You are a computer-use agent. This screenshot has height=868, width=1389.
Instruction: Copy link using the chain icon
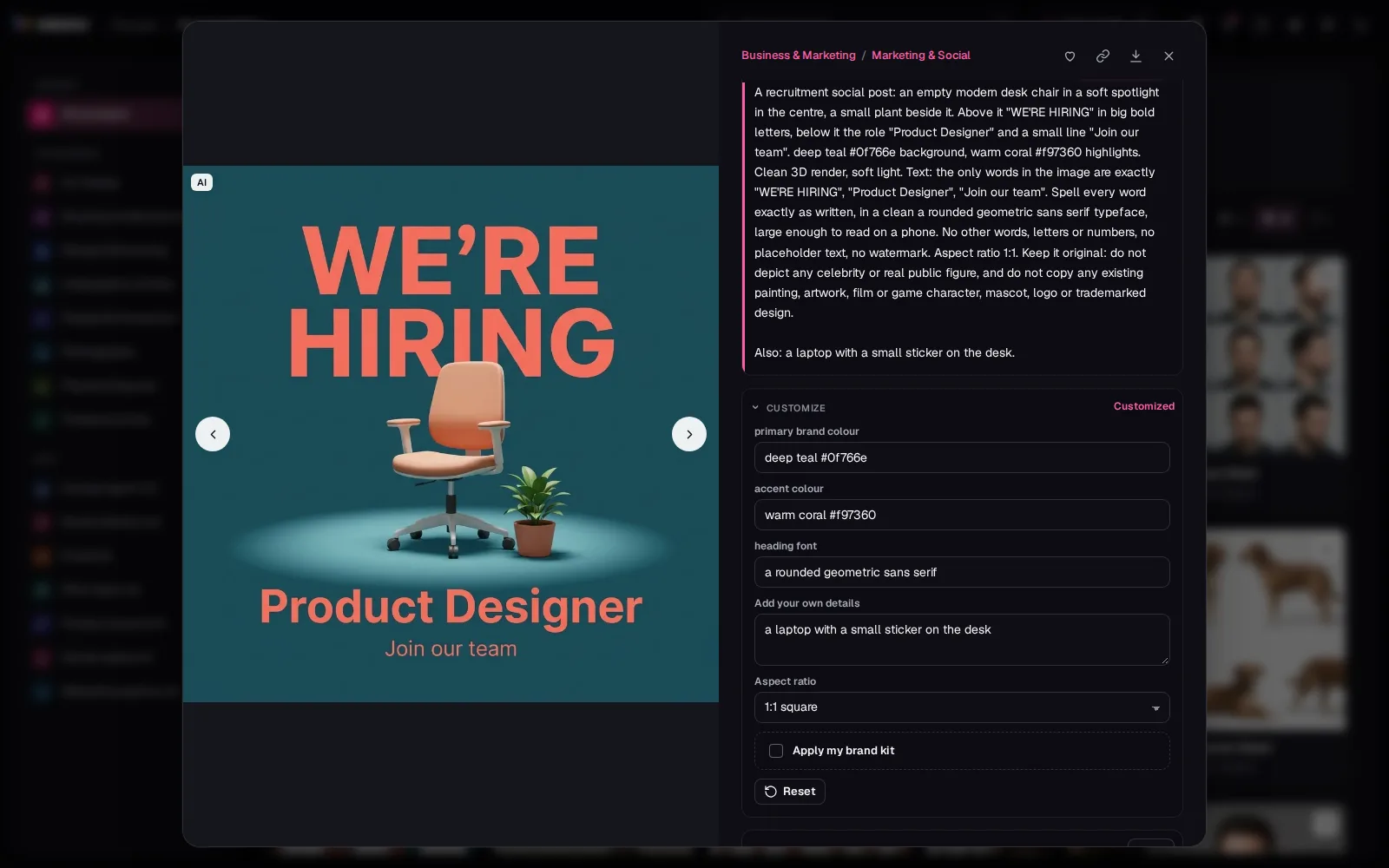[x=1103, y=56]
